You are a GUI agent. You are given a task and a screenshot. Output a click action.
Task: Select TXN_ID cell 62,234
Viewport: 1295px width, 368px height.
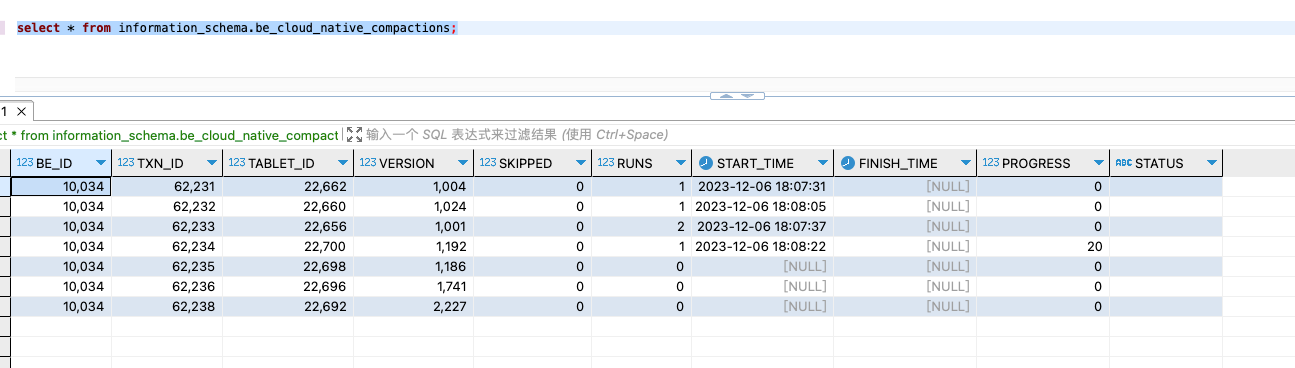(166, 246)
